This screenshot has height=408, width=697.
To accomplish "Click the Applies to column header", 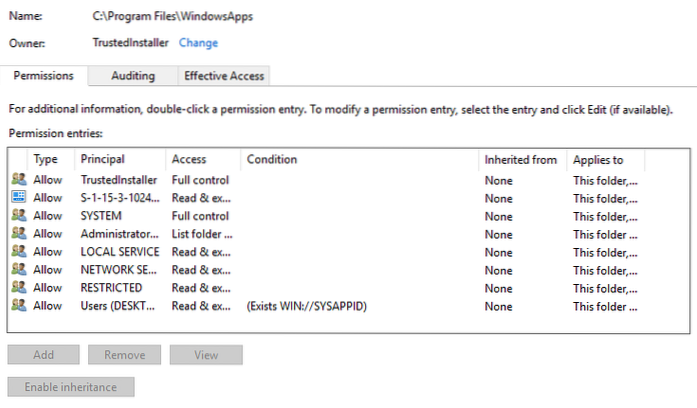I will 598,159.
